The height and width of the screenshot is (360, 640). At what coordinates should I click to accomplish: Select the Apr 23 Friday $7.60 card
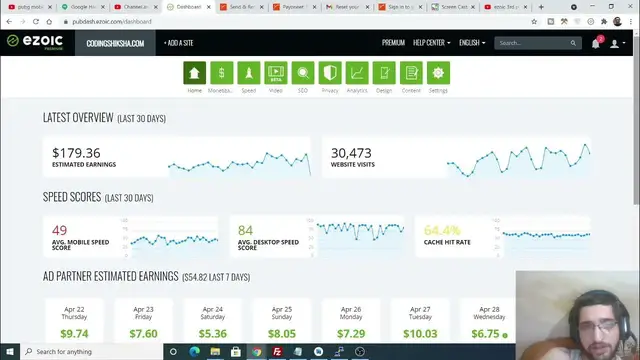point(143,321)
